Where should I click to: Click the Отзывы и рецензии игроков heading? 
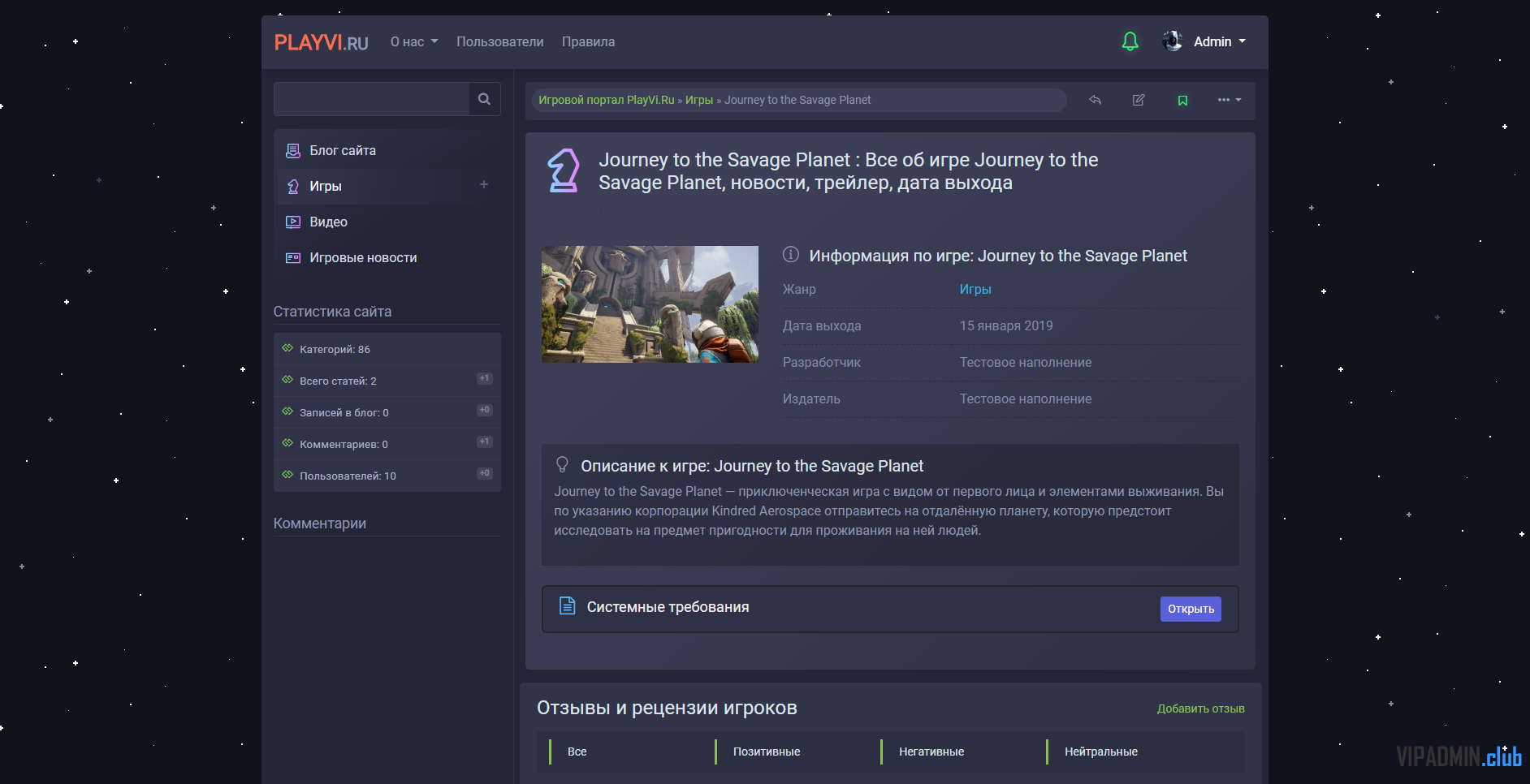coord(667,708)
